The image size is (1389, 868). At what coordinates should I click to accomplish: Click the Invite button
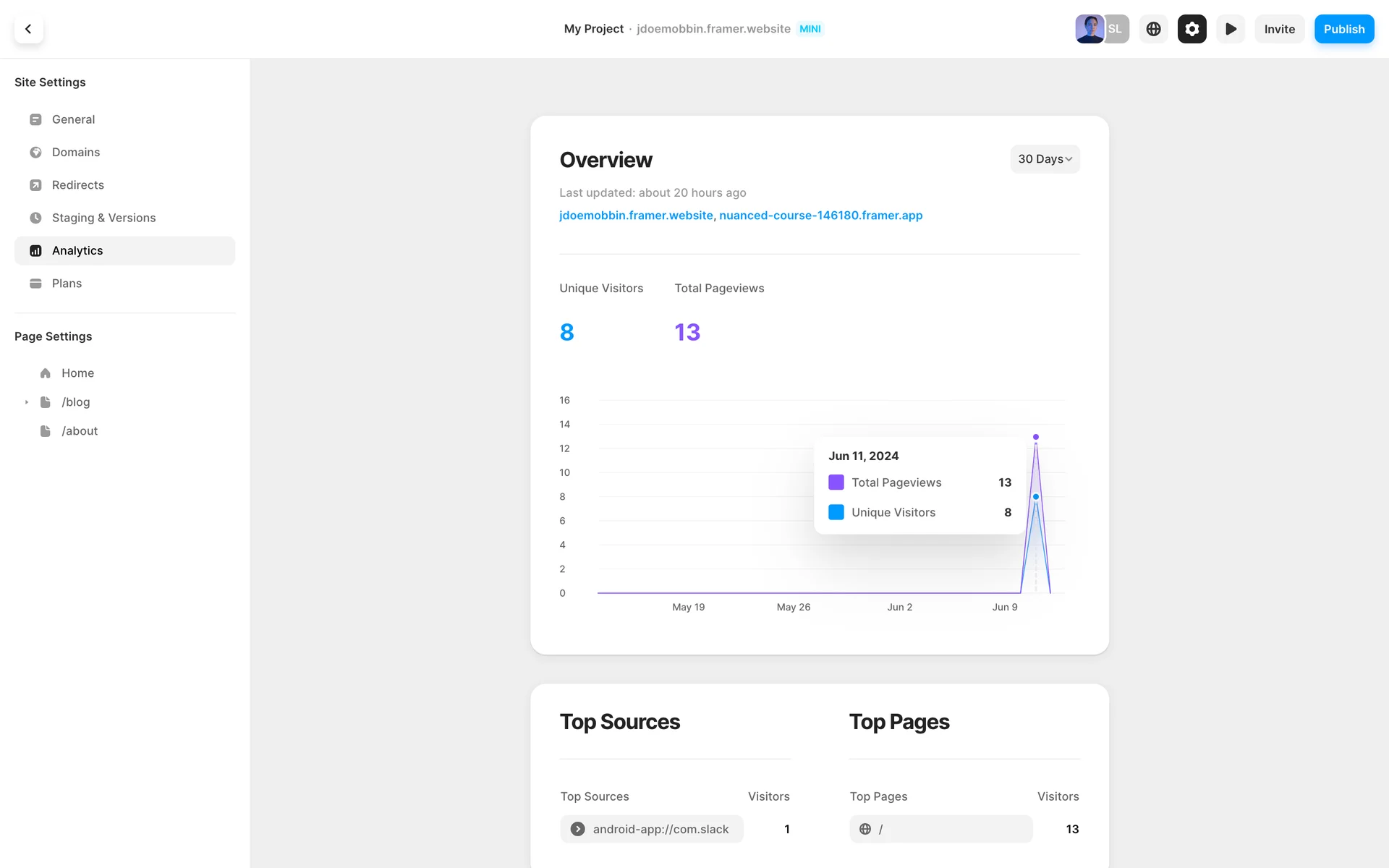[x=1279, y=29]
